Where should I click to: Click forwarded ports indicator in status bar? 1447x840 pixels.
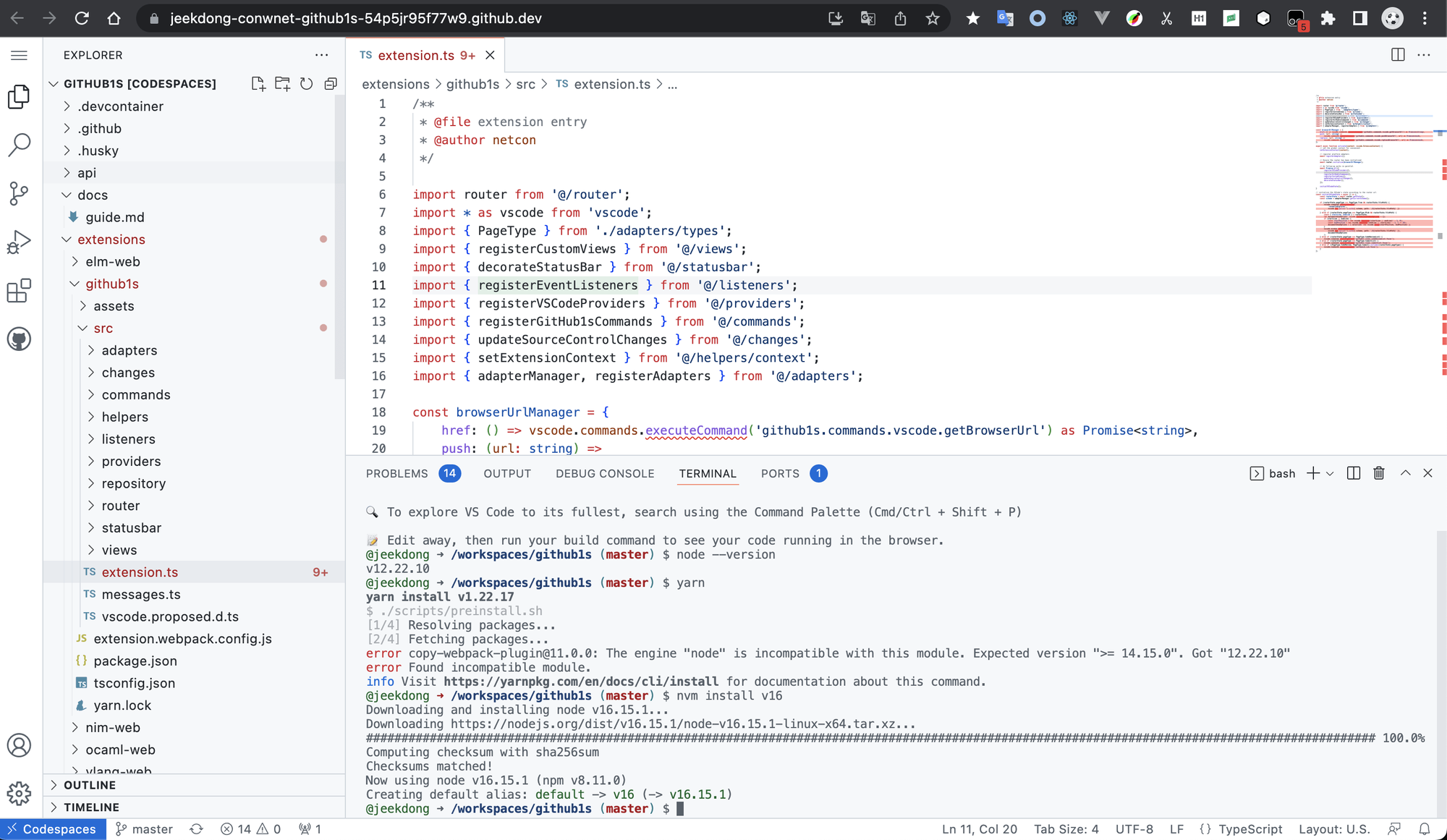(310, 829)
